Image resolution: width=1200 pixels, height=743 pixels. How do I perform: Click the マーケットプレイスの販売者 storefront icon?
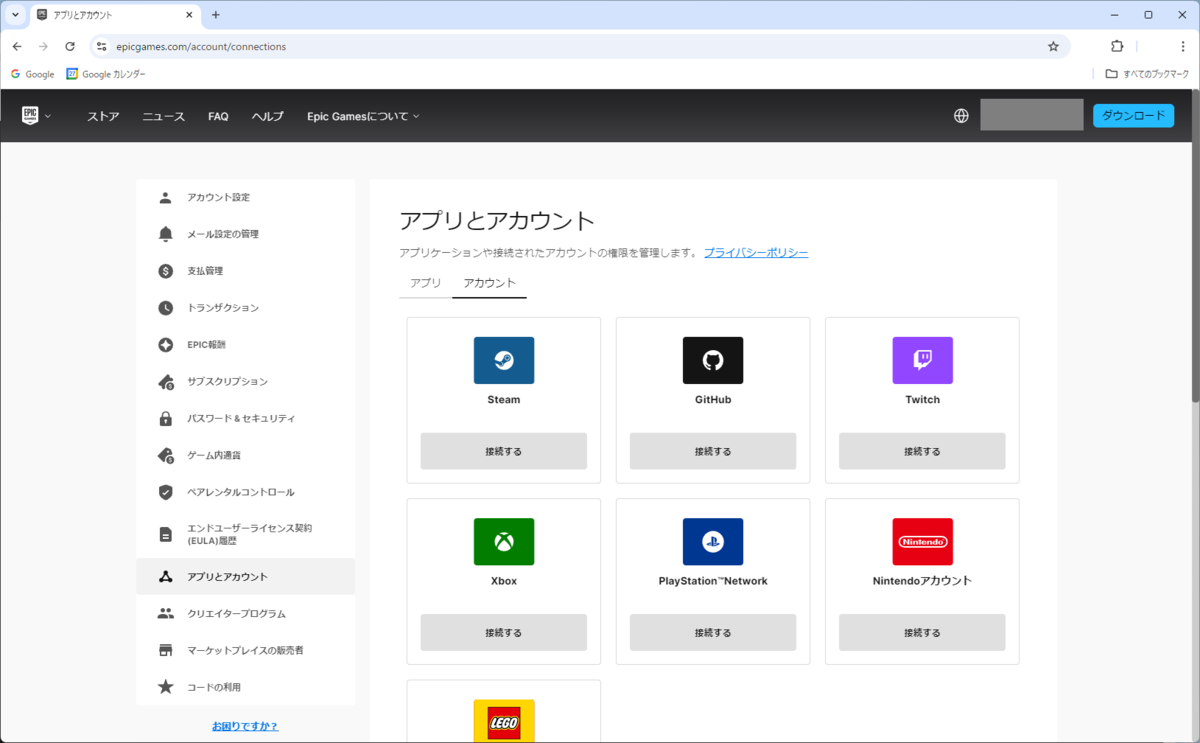click(166, 650)
